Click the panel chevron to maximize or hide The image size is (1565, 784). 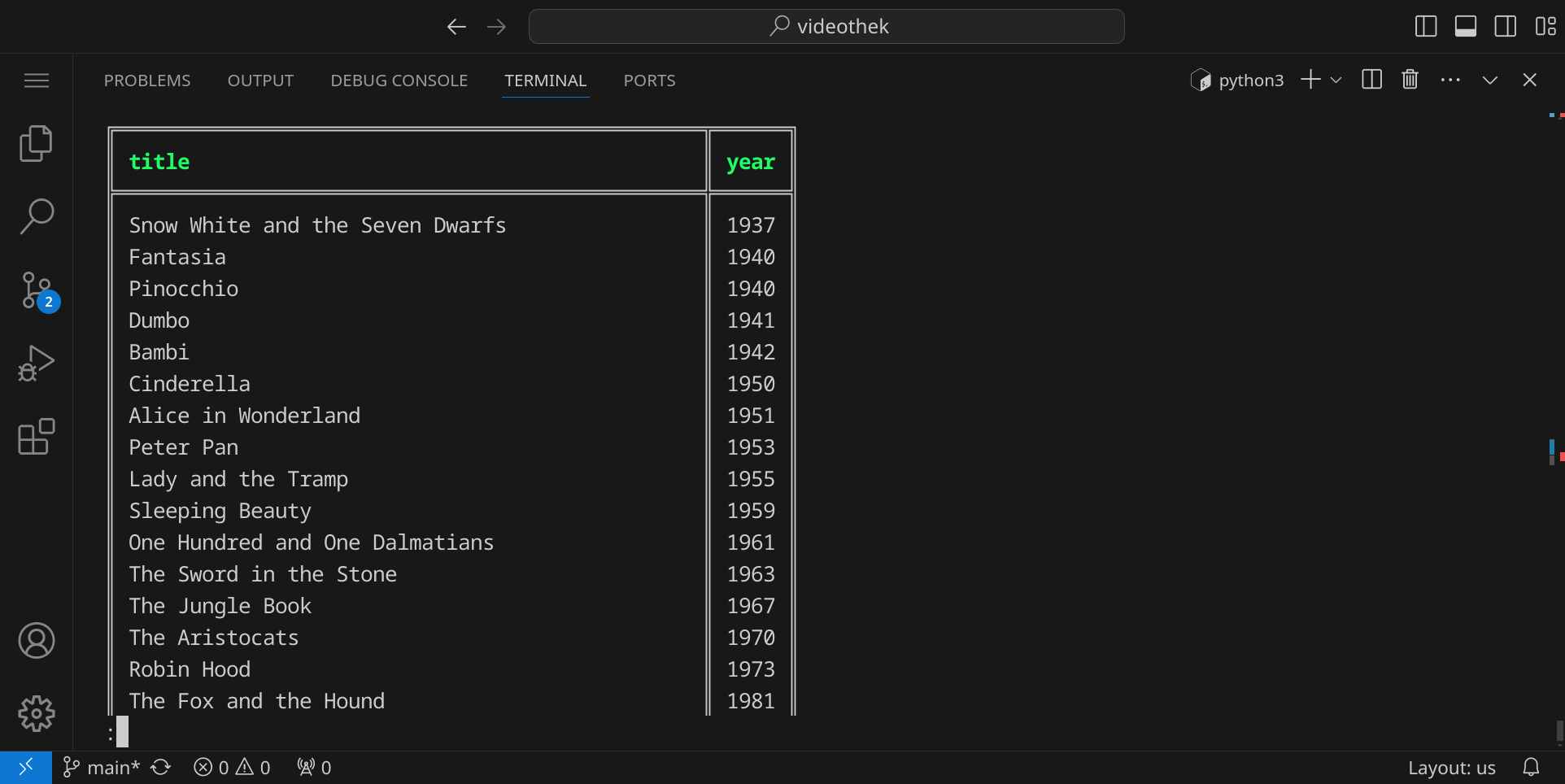click(x=1489, y=80)
